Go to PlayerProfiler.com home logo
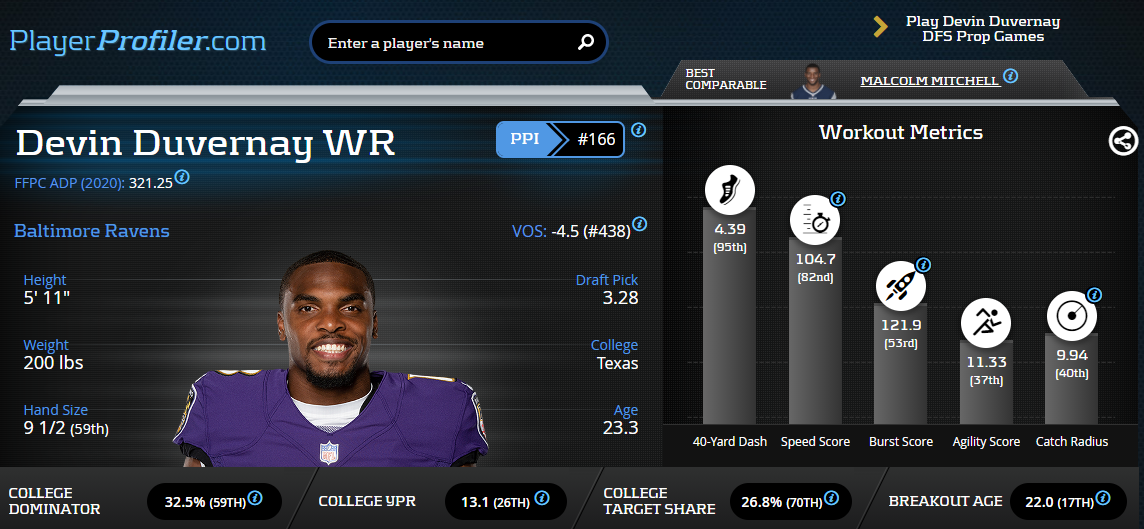Screen dimensions: 1144x529 (x=138, y=42)
